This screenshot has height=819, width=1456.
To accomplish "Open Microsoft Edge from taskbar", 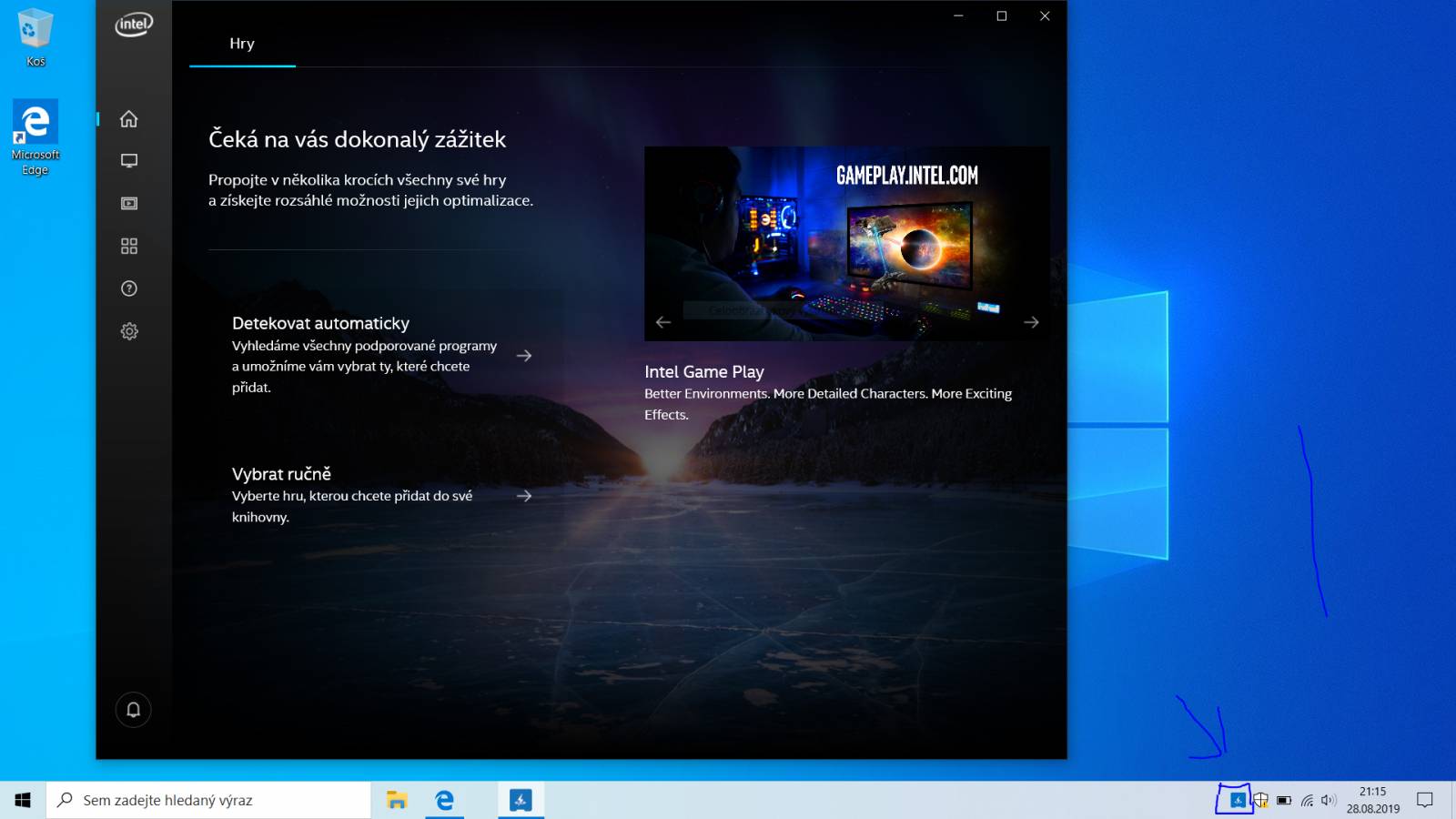I will point(444,800).
